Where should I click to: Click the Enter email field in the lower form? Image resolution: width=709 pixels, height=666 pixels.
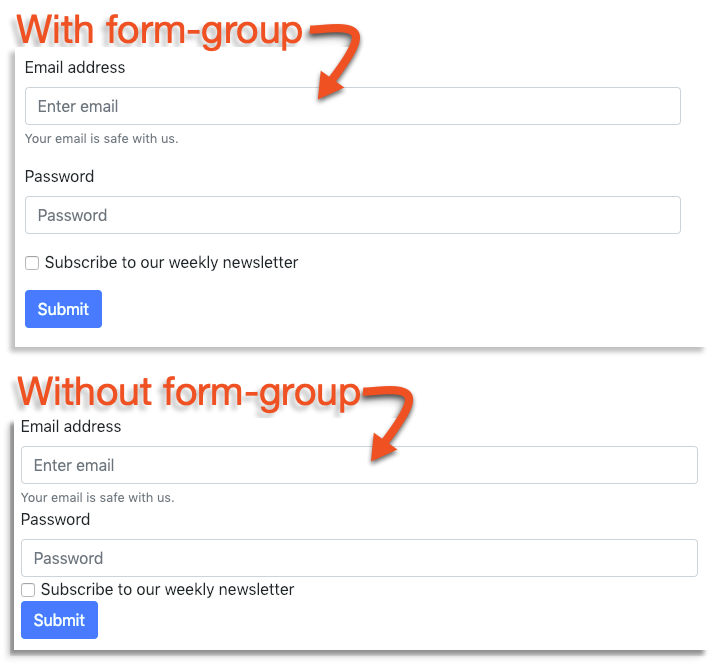358,465
